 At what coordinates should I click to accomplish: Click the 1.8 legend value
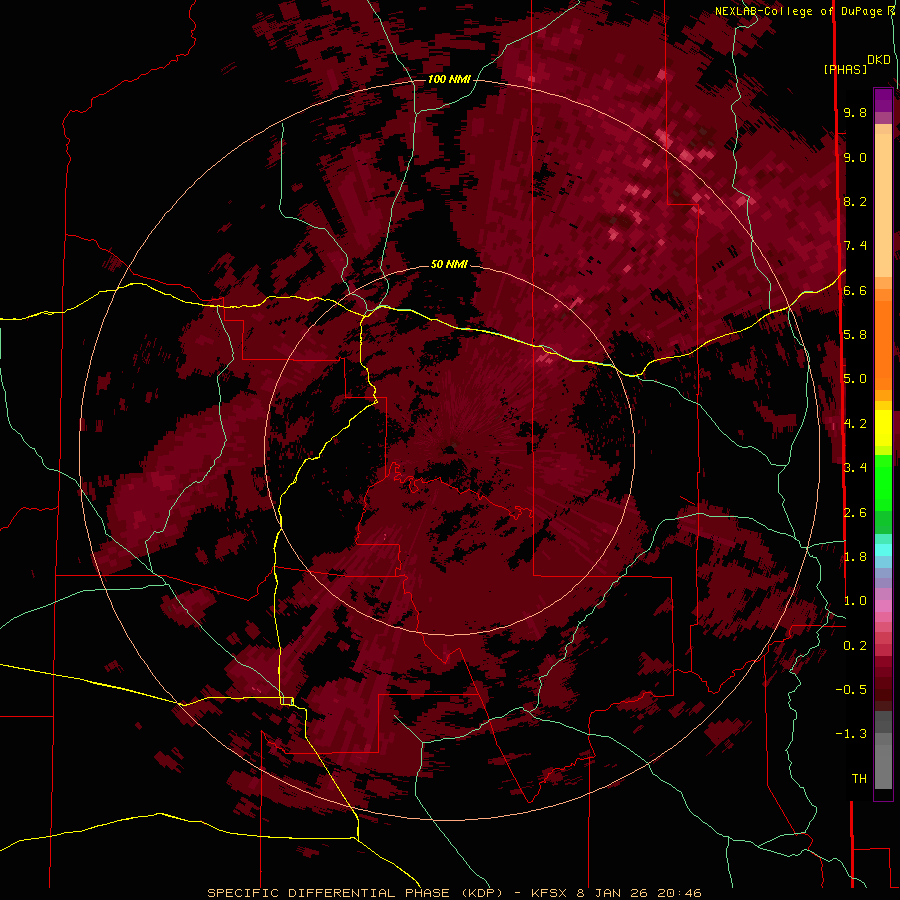click(855, 557)
